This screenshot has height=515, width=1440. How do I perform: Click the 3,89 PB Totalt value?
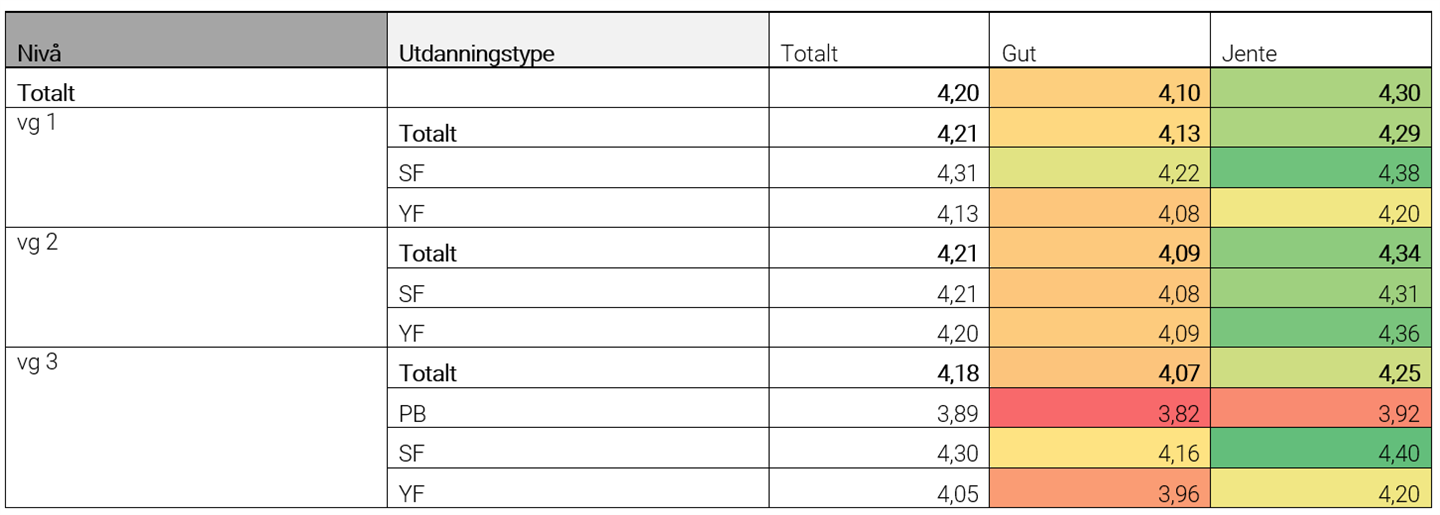click(879, 408)
